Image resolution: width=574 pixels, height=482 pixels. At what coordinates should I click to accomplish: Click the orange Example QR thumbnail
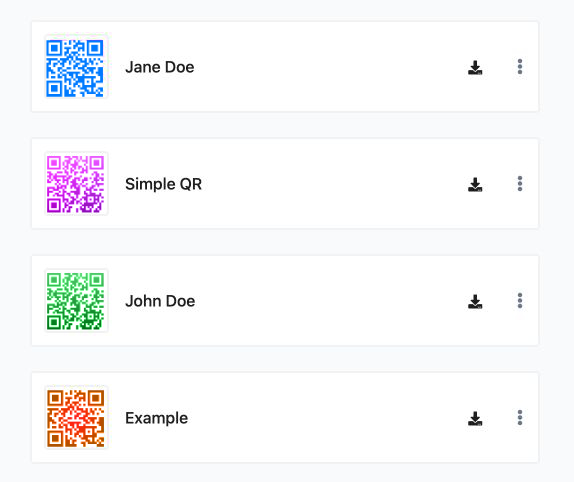(76, 418)
